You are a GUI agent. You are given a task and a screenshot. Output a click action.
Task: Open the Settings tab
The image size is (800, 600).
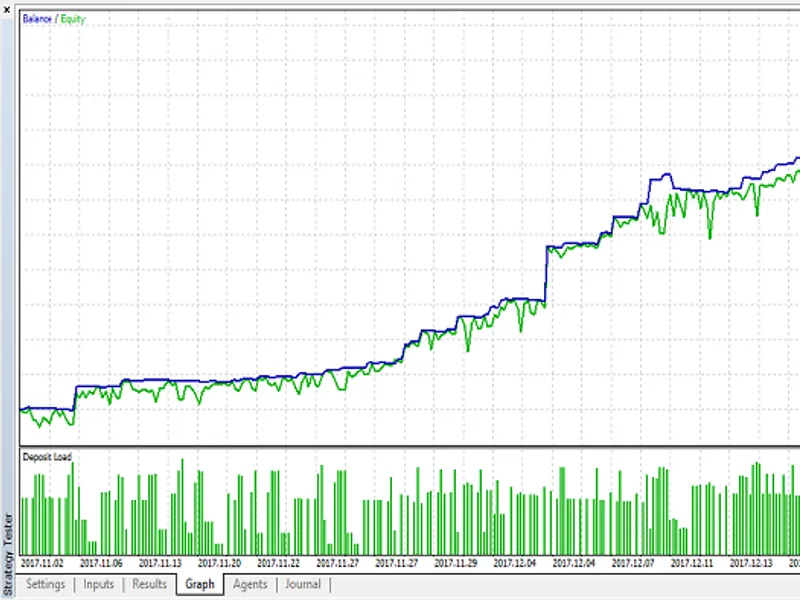point(45,584)
